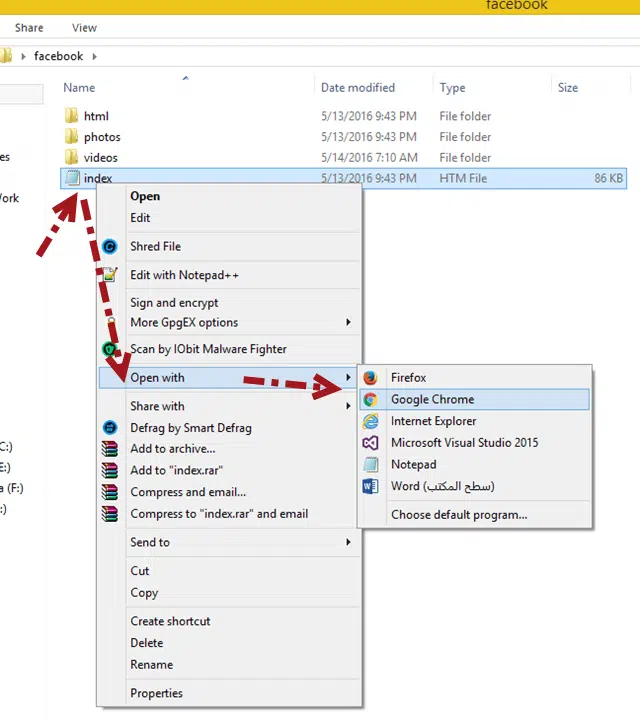640x720 pixels.
Task: Sort by the Name column header
Action: click(79, 88)
